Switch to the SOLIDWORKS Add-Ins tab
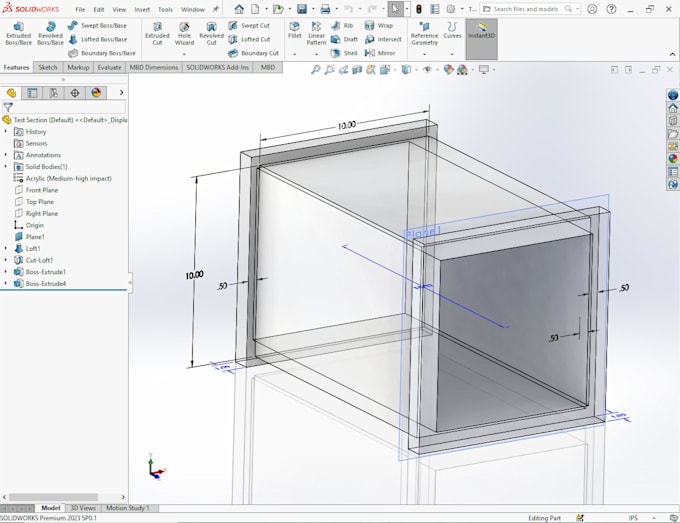The width and height of the screenshot is (680, 523). coord(218,68)
